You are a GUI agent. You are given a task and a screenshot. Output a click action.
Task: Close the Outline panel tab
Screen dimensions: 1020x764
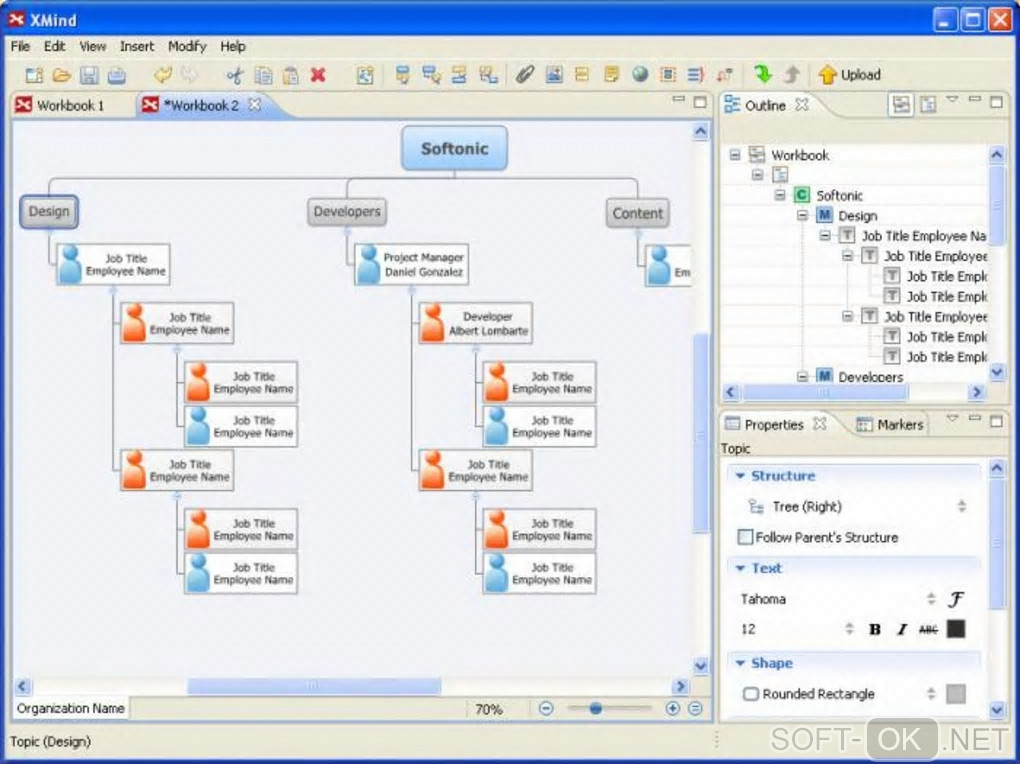pyautogui.click(x=803, y=105)
